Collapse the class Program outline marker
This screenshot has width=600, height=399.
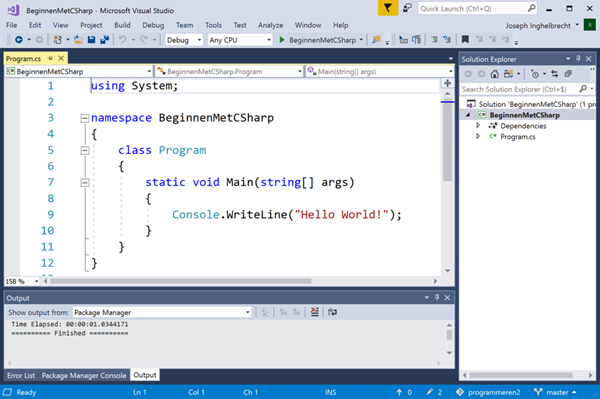coord(85,150)
